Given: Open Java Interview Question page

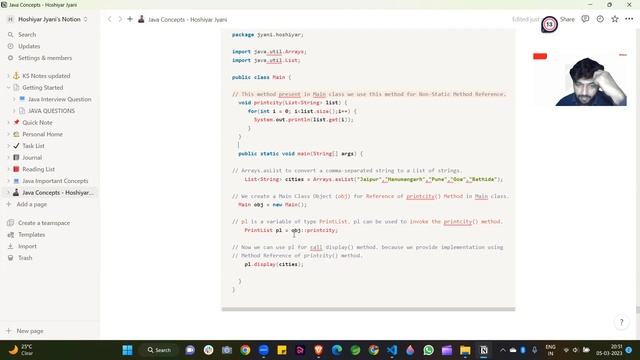Looking at the screenshot, I should [60, 99].
